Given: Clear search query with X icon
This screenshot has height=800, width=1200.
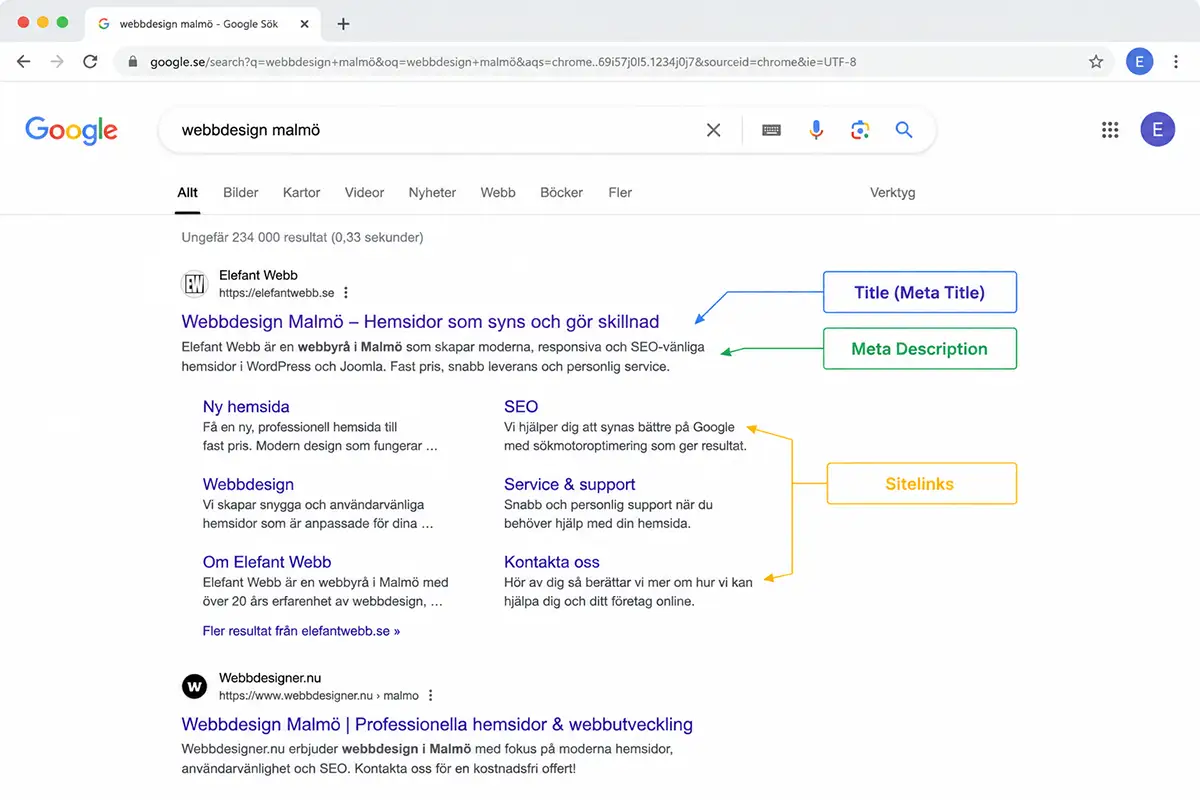Looking at the screenshot, I should click(x=713, y=130).
